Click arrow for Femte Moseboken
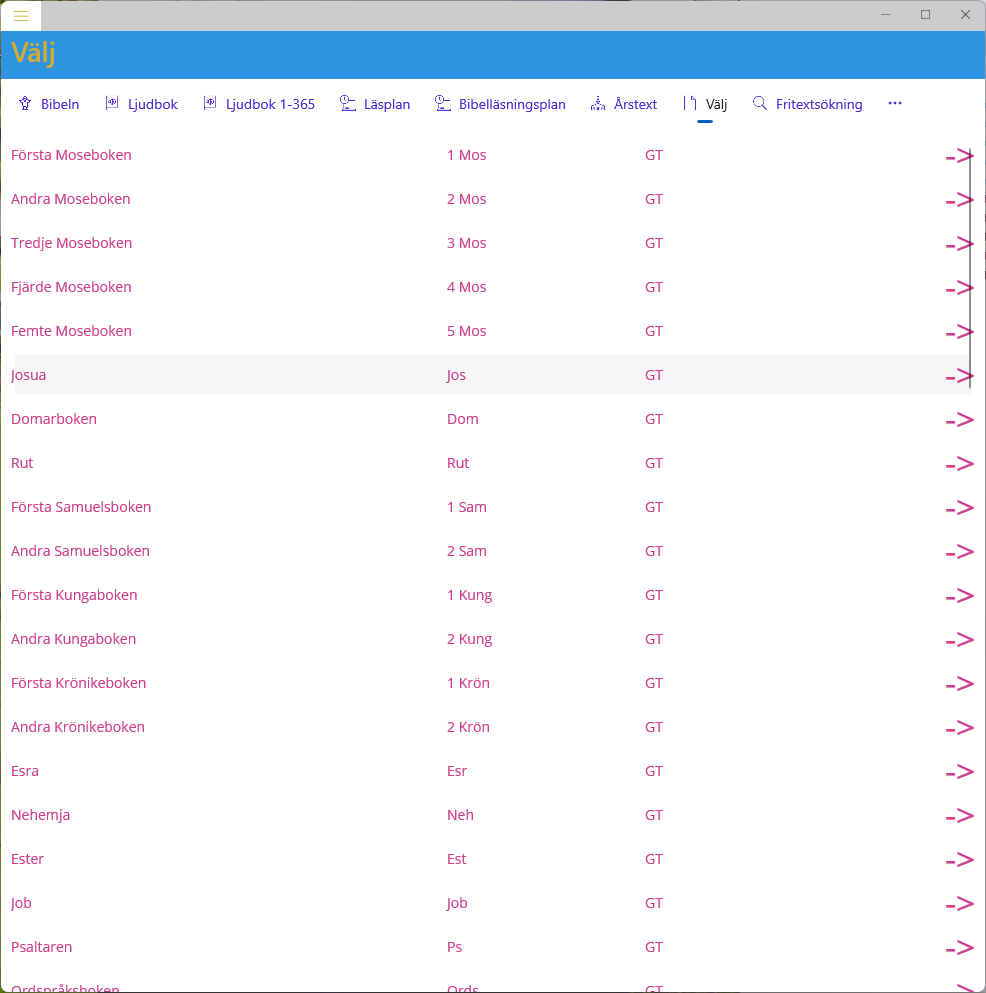The height and width of the screenshot is (993, 986). 959,332
